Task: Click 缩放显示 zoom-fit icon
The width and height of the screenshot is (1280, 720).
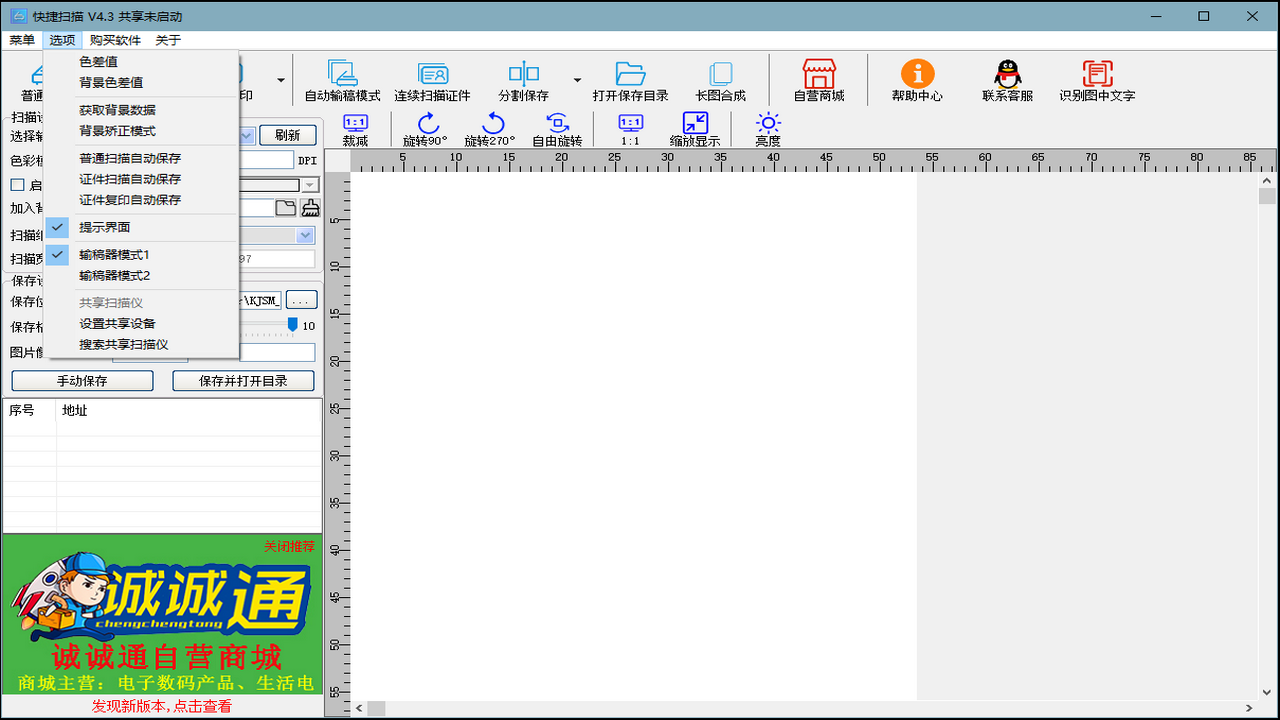Action: [694, 123]
